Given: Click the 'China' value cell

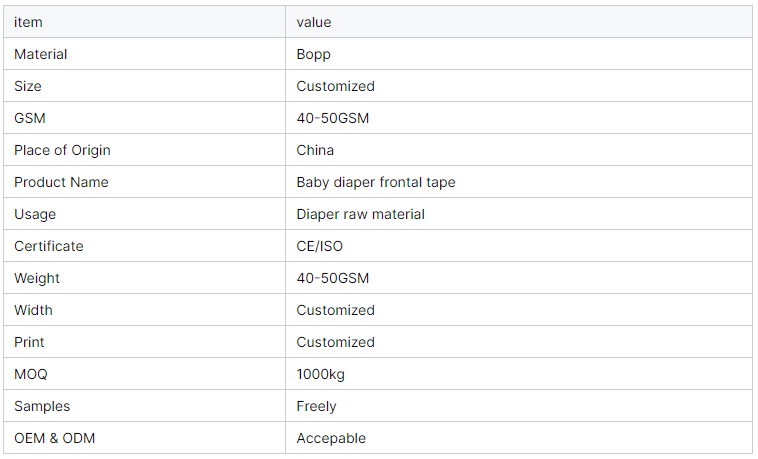Looking at the screenshot, I should click(315, 150).
